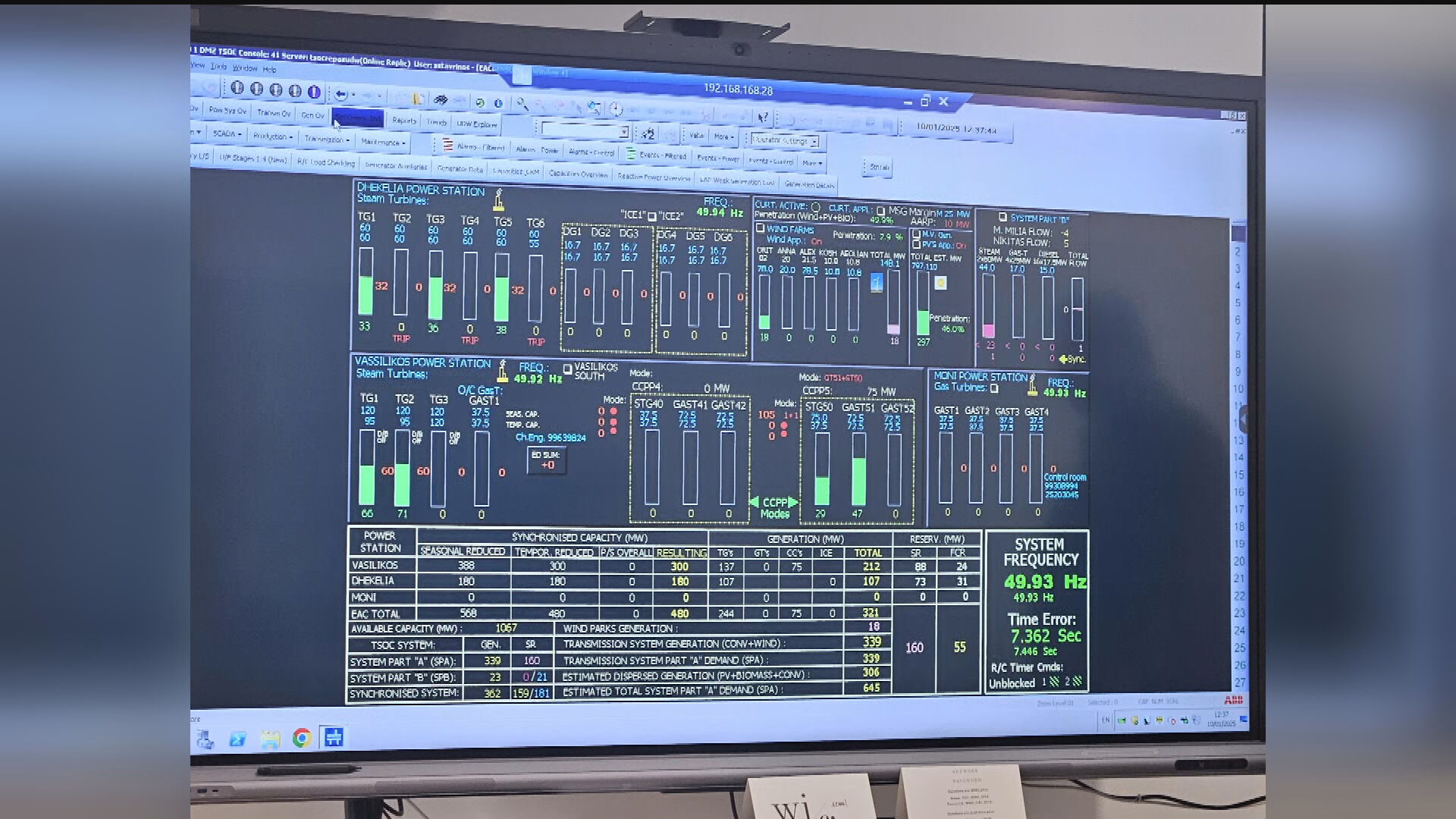This screenshot has height=819, width=1456.
Task: Click the blue back arrow toolbar icon
Action: pyautogui.click(x=341, y=95)
